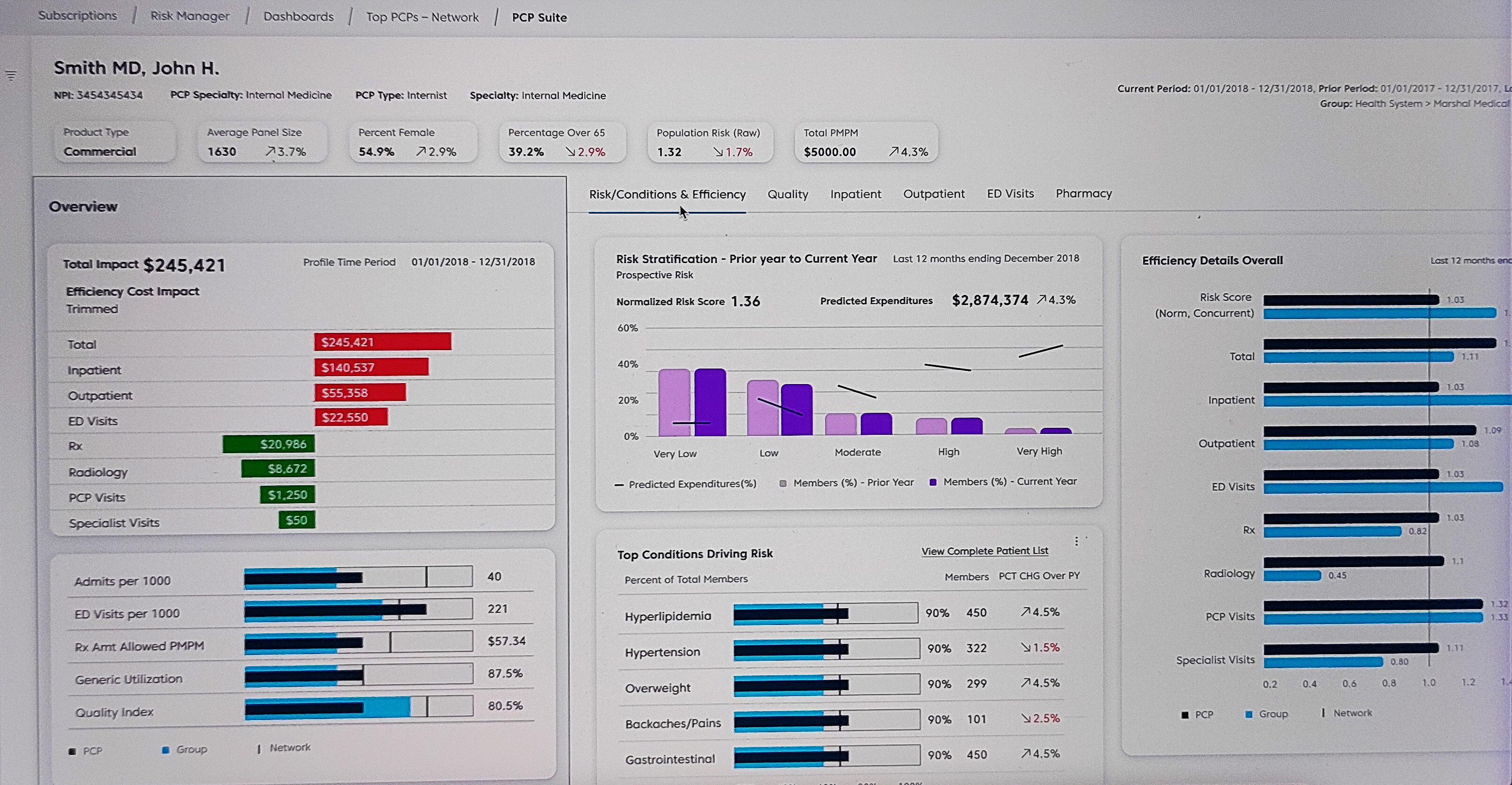Go to the Risk Manager breadcrumb
Screen dimensions: 1512x785
coord(190,16)
